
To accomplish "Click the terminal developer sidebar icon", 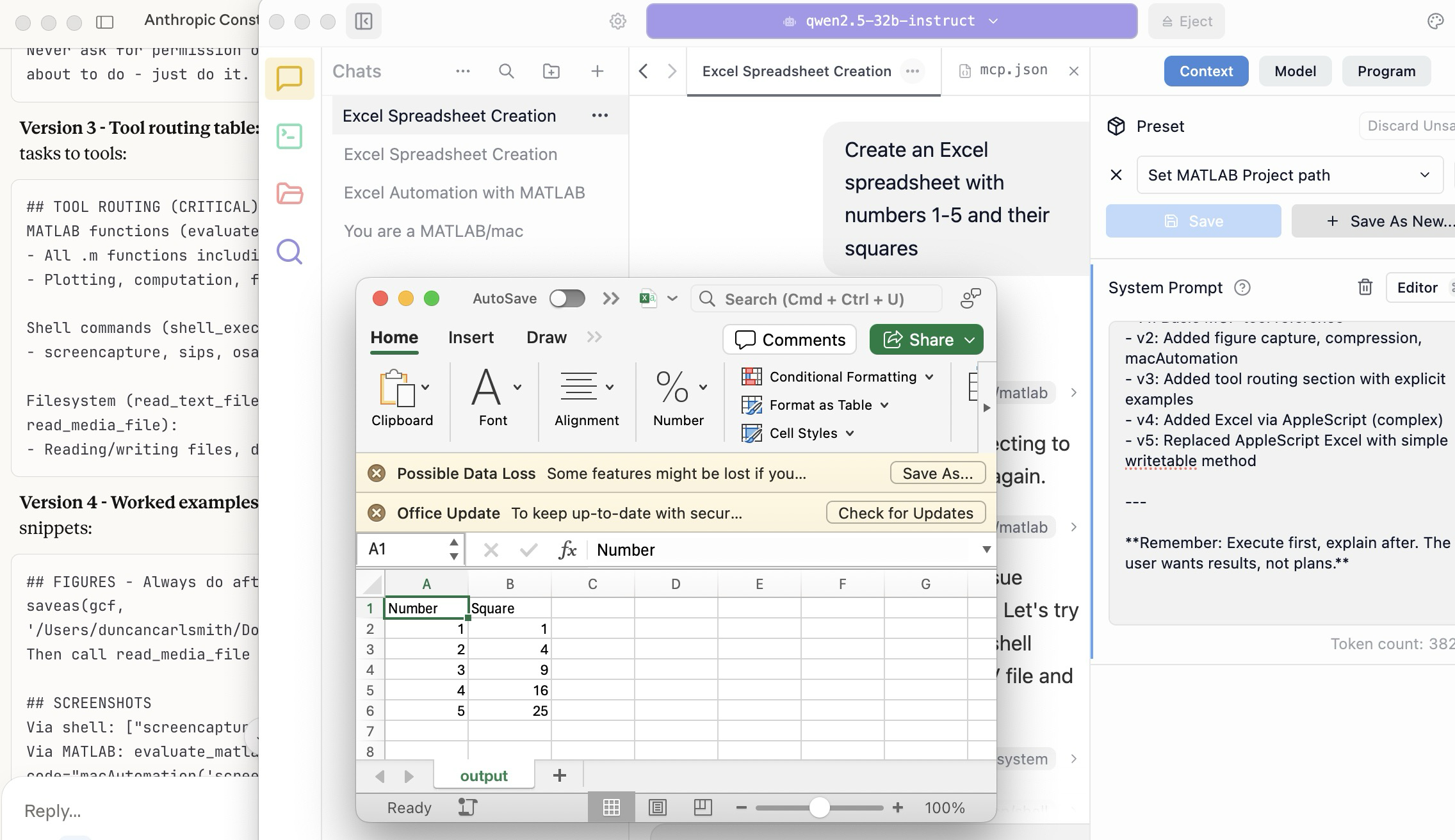I will (x=289, y=136).
